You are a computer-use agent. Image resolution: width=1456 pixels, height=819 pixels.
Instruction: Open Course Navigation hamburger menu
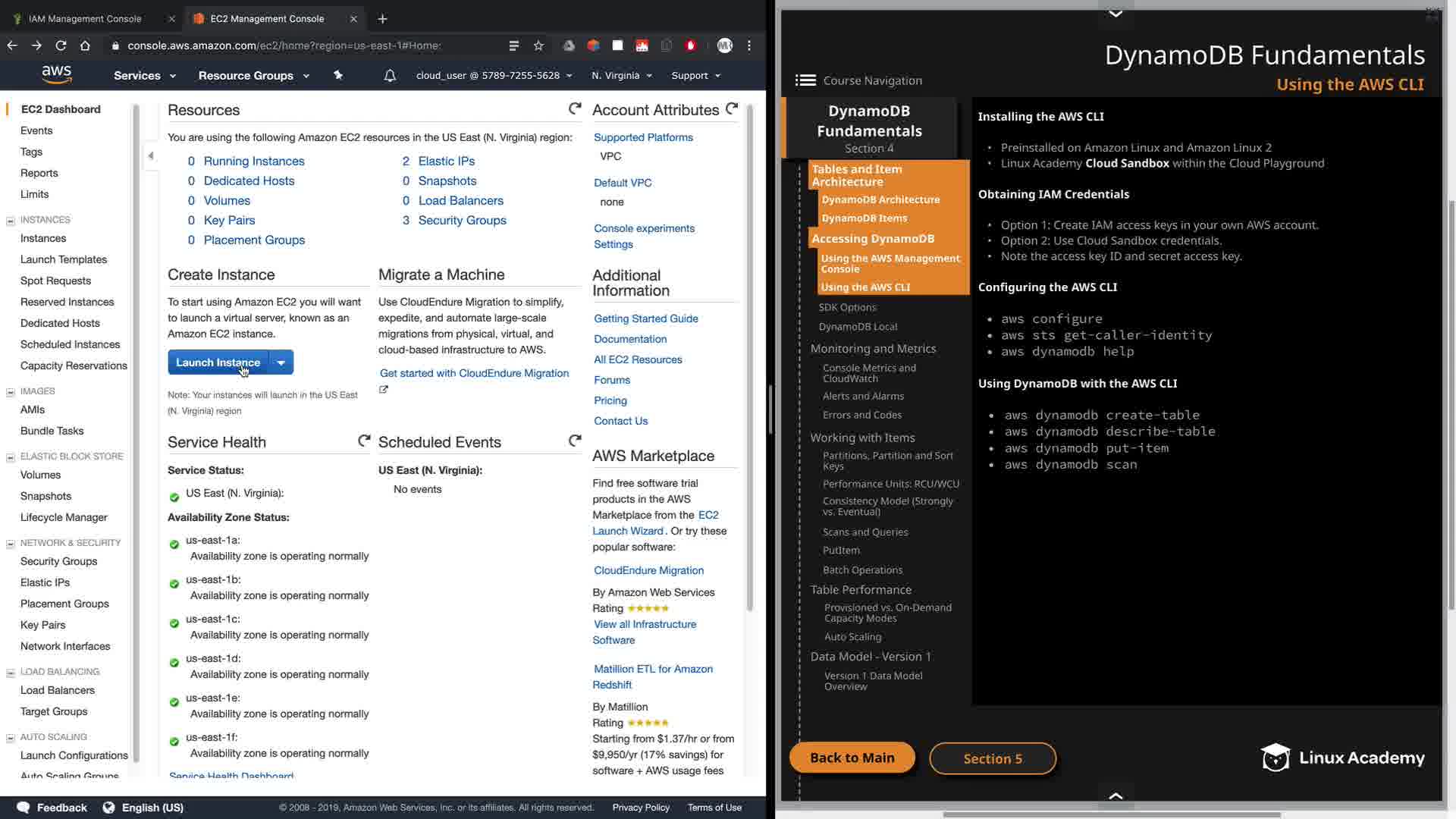coord(805,80)
